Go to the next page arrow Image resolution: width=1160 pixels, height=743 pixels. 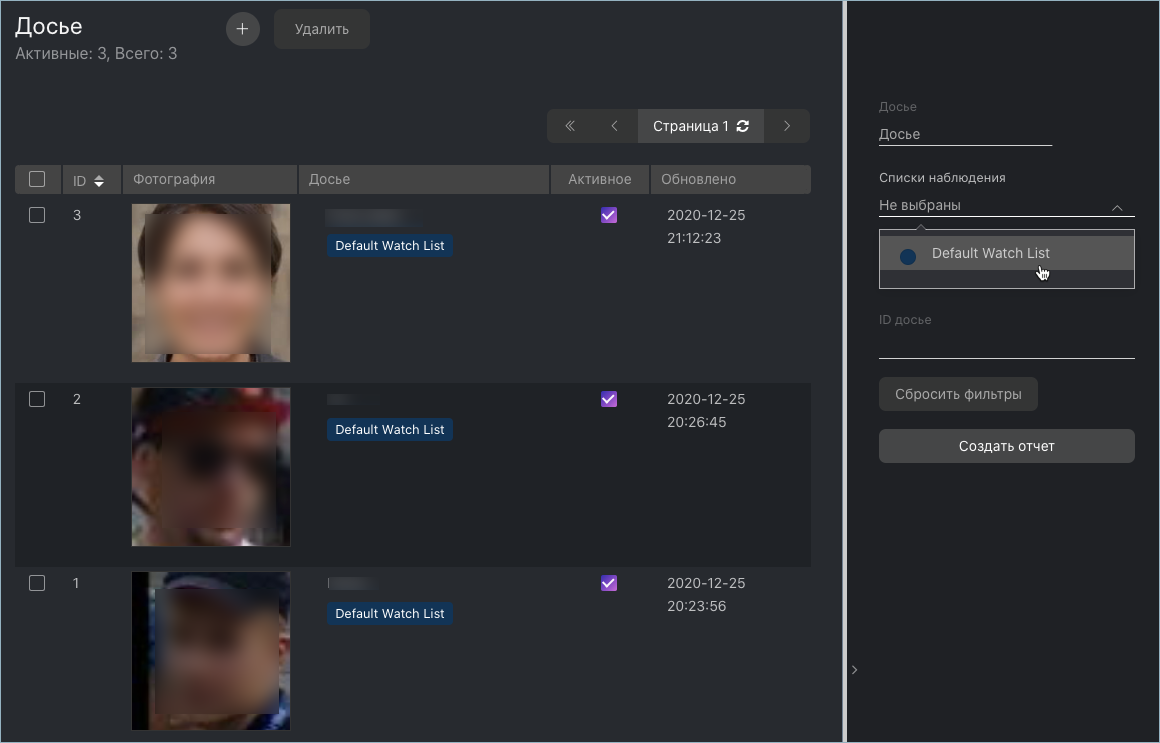pyautogui.click(x=787, y=126)
